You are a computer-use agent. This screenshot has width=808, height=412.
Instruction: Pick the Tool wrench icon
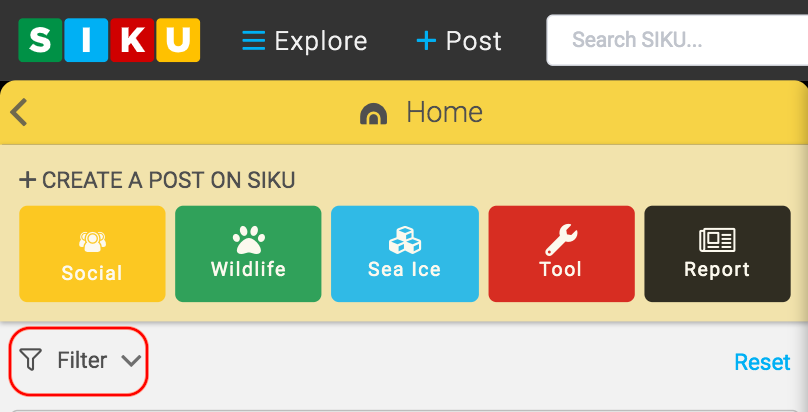pos(561,240)
